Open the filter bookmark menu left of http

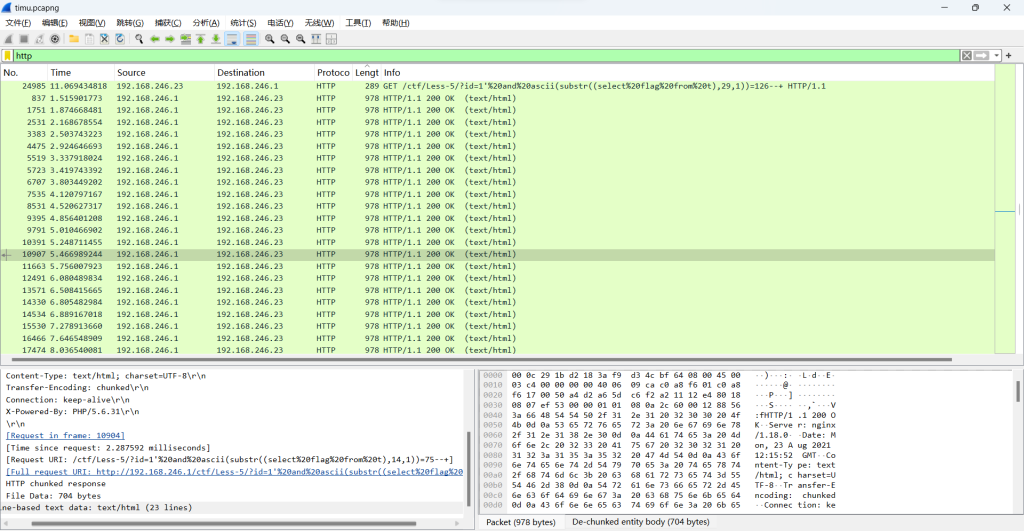point(8,56)
